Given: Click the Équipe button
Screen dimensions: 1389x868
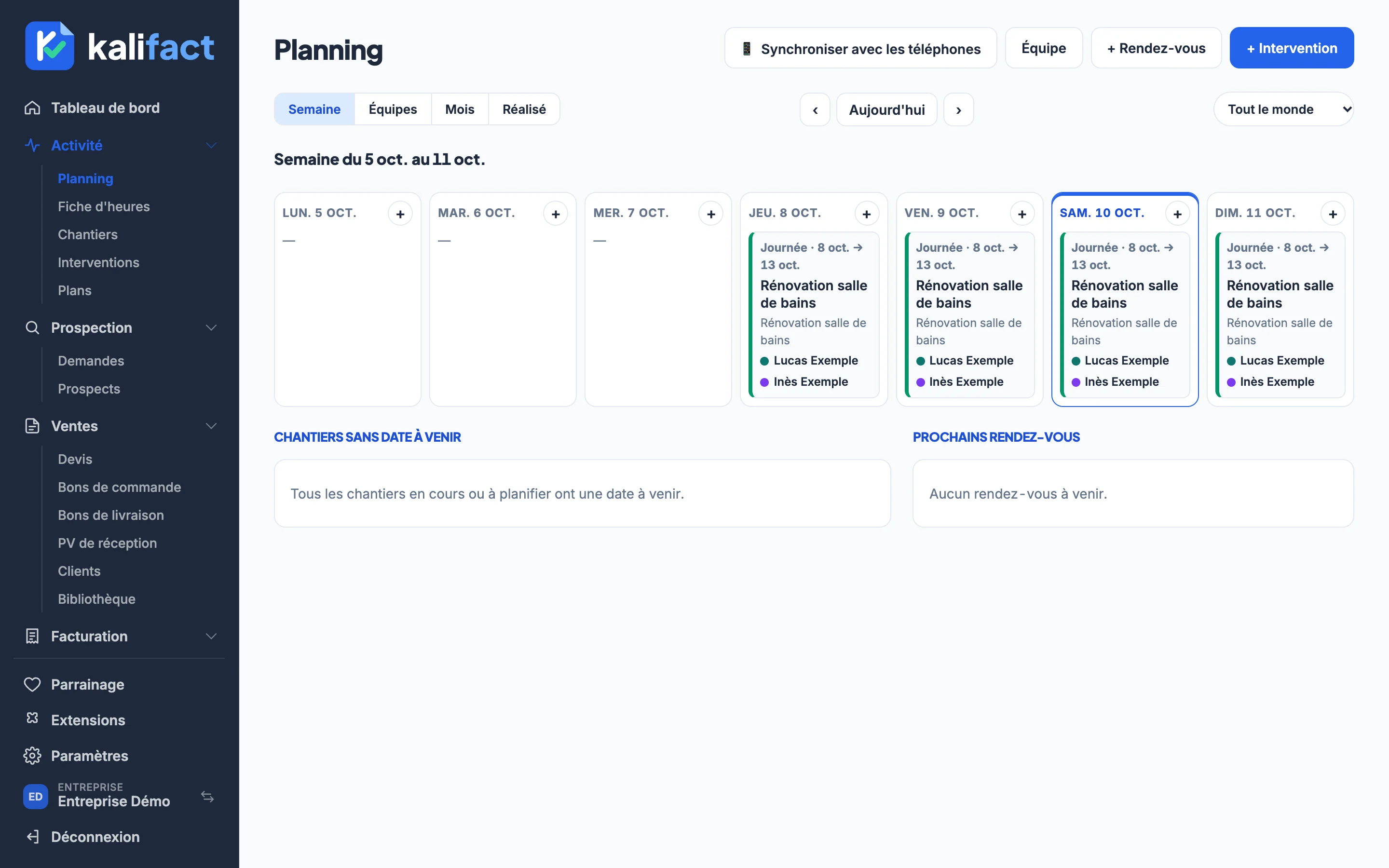Looking at the screenshot, I should (x=1044, y=48).
